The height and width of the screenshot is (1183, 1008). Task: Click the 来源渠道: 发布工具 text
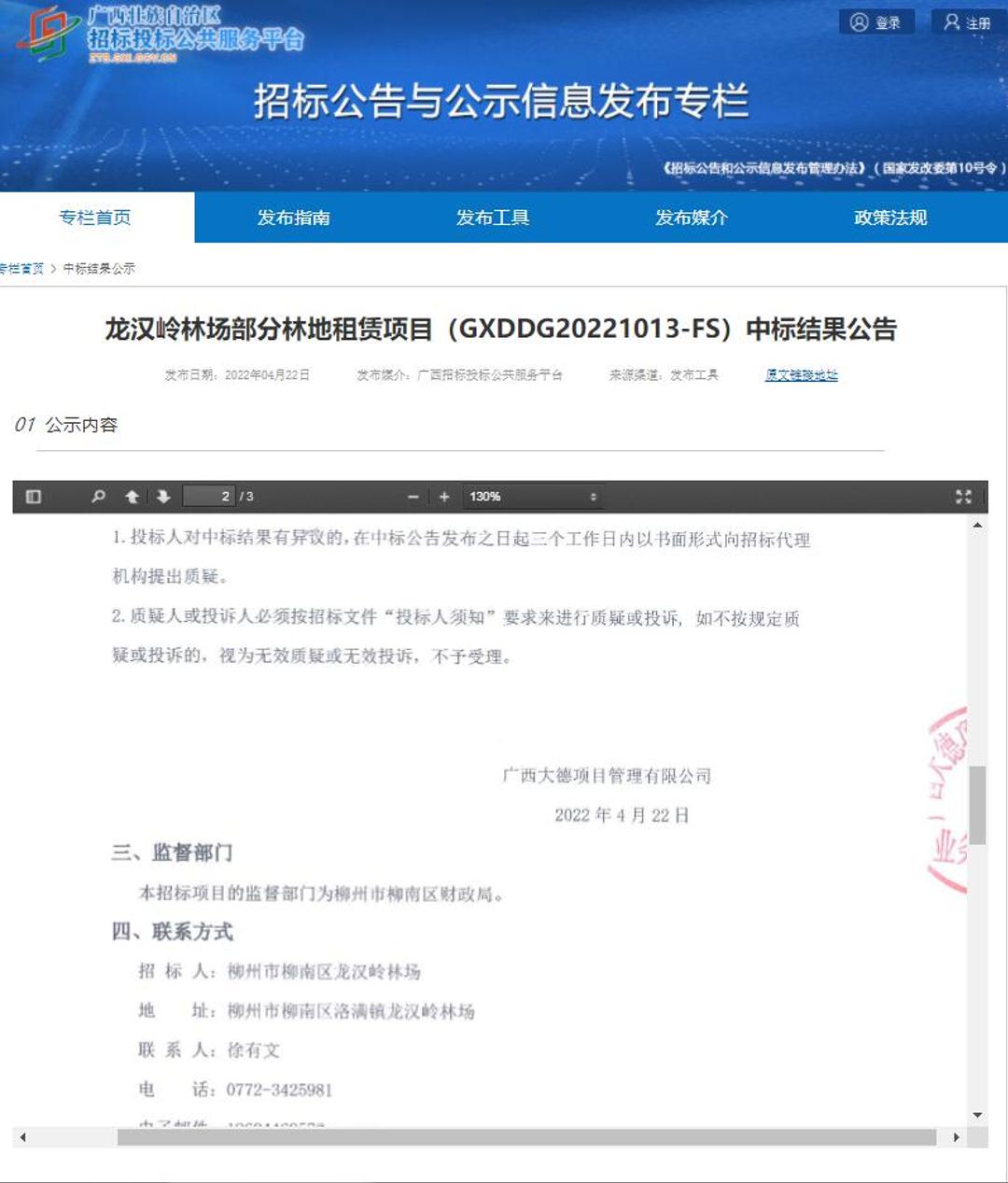click(664, 375)
